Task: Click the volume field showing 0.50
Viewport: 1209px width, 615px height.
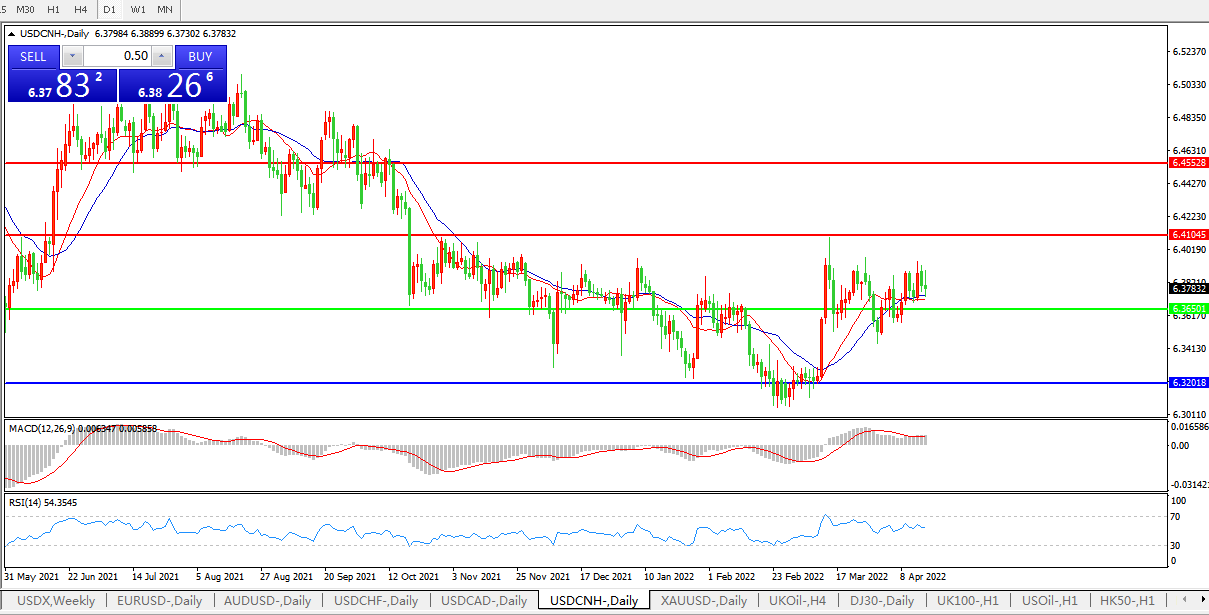Action: tap(117, 57)
